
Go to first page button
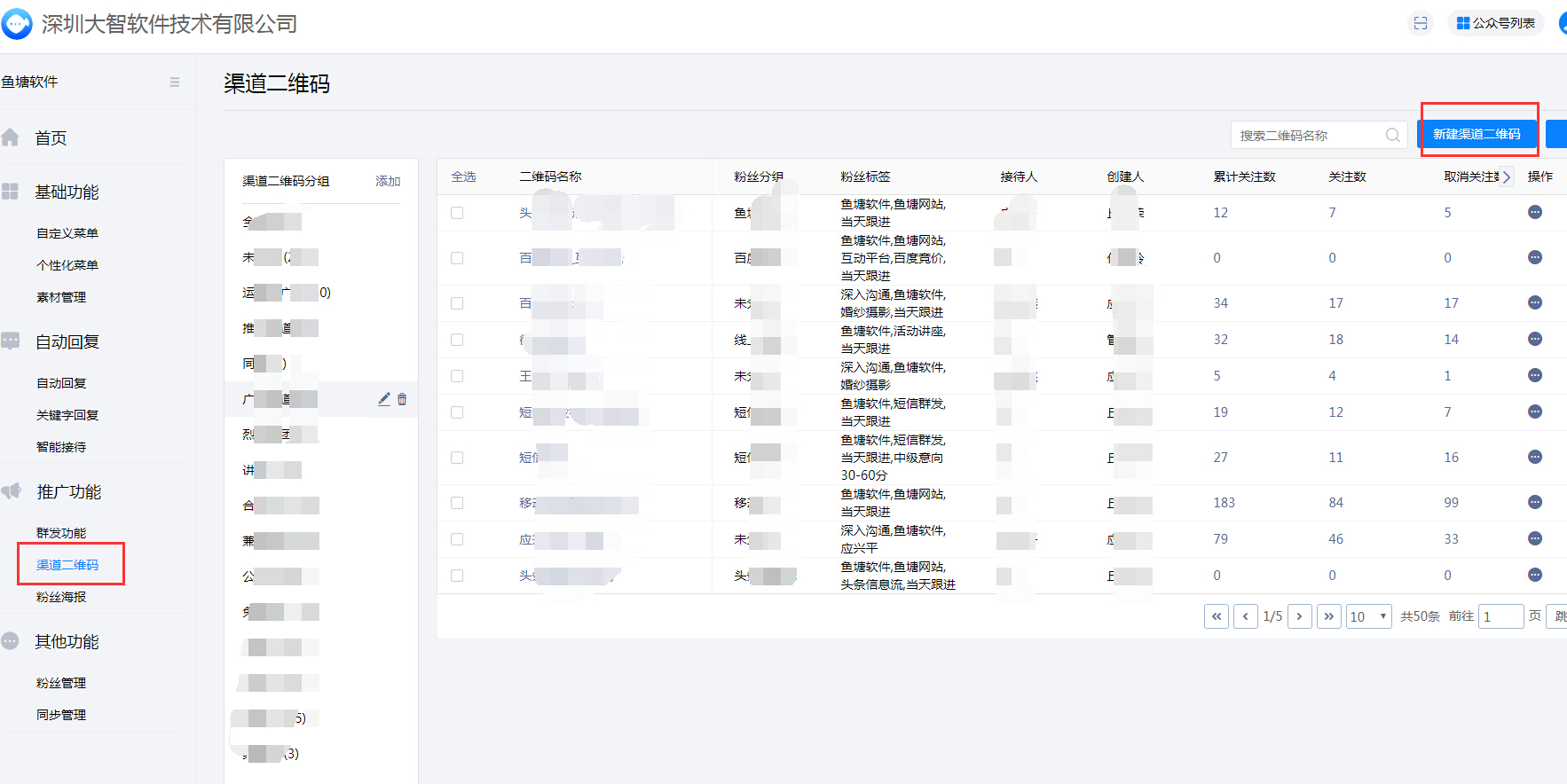[1217, 616]
